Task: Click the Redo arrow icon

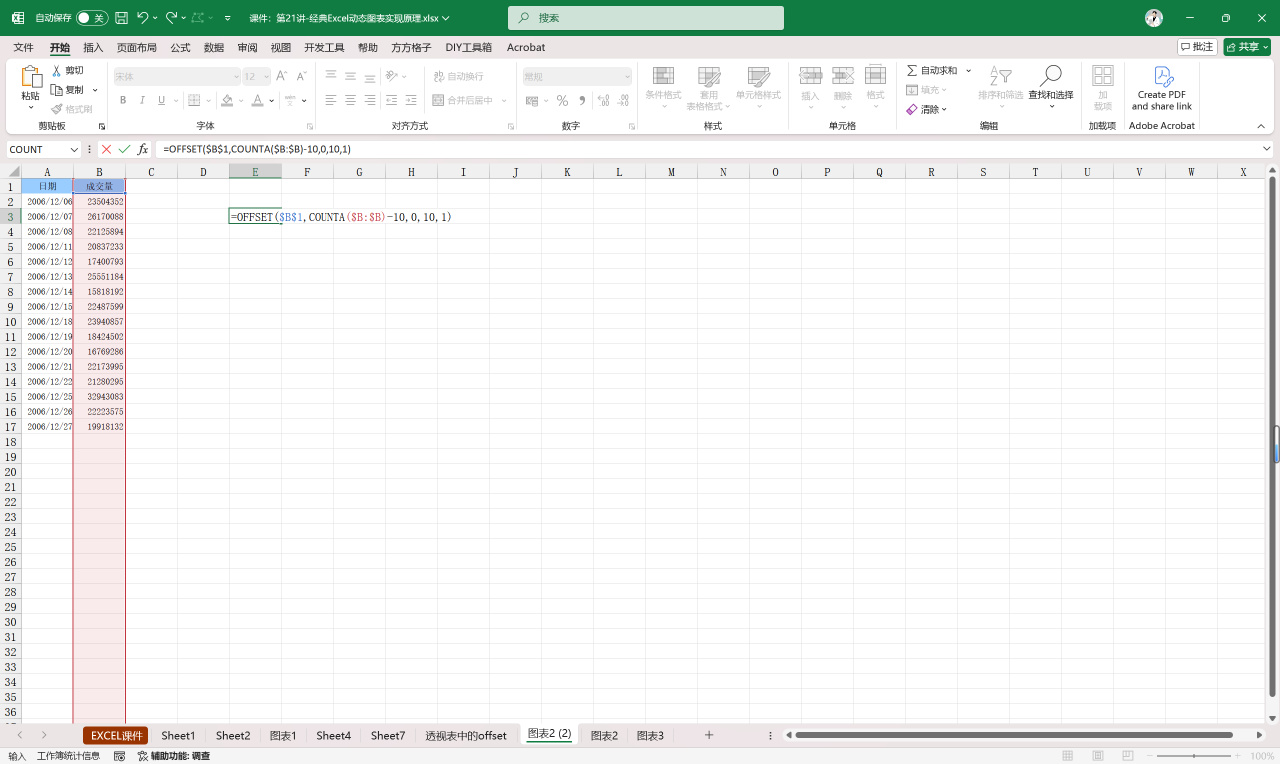Action: pos(172,18)
